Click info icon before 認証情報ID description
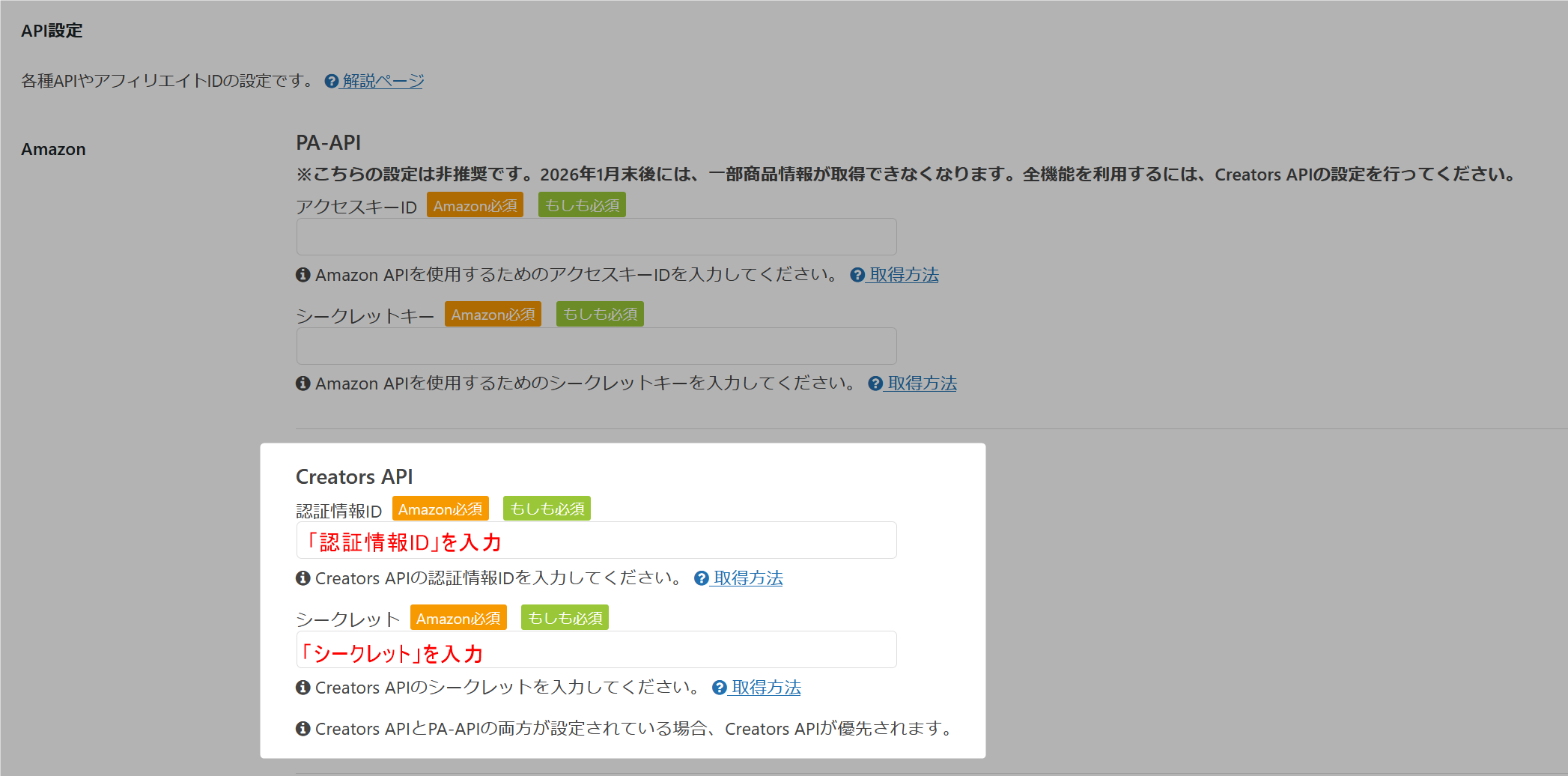The image size is (1568, 776). [303, 578]
